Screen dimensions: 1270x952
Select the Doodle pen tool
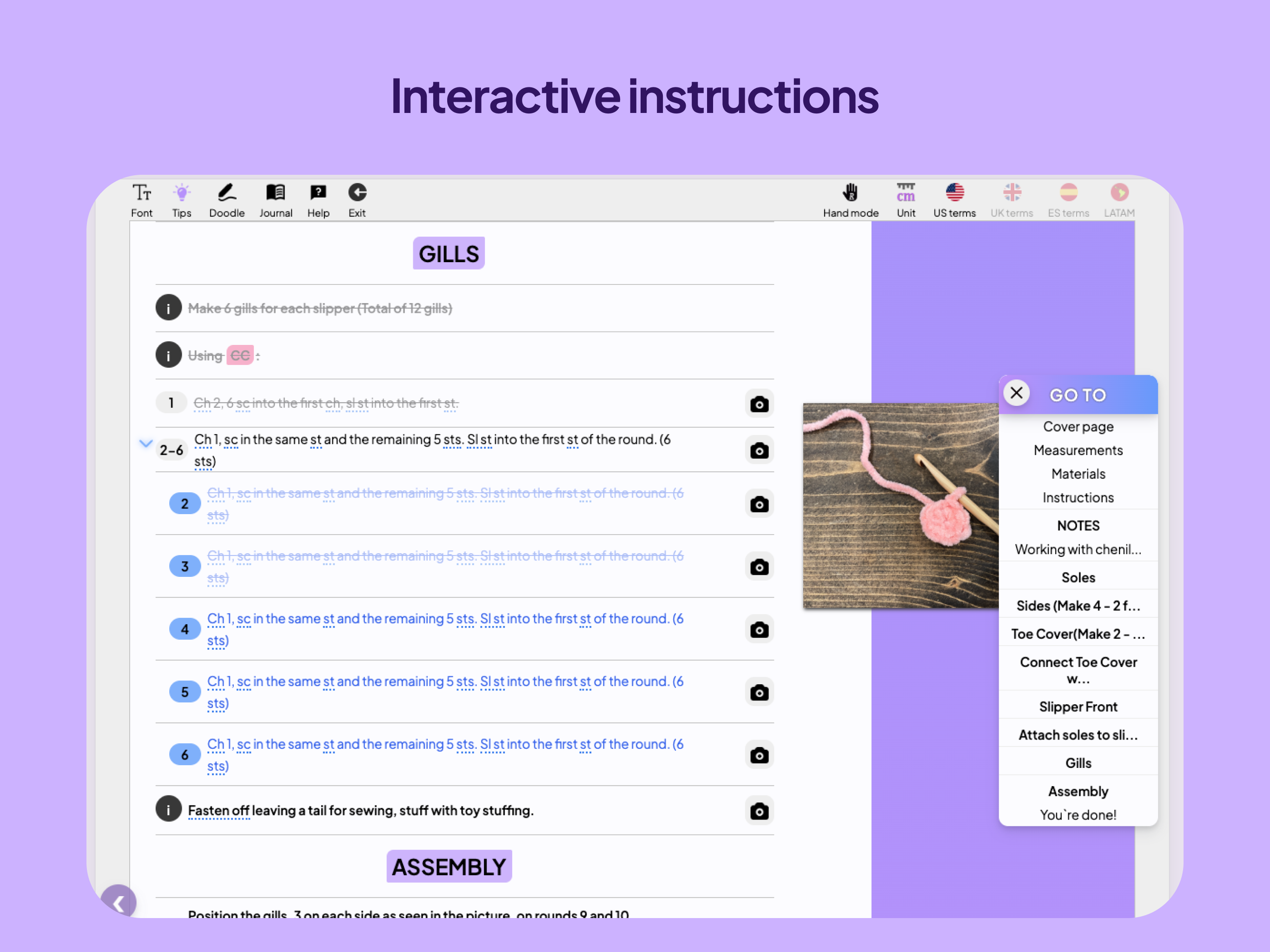pyautogui.click(x=227, y=200)
